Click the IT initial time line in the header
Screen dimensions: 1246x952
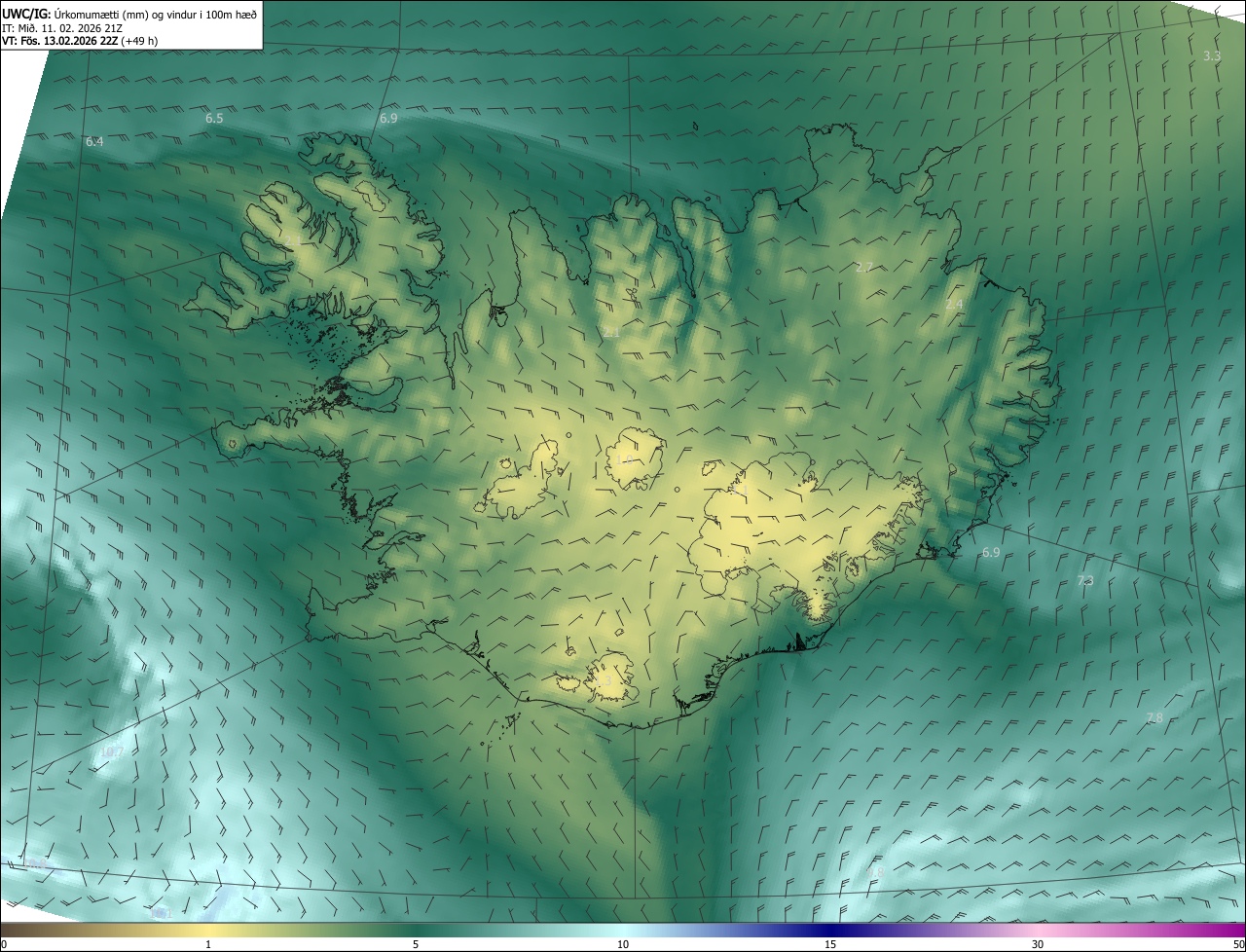pyautogui.click(x=62, y=27)
